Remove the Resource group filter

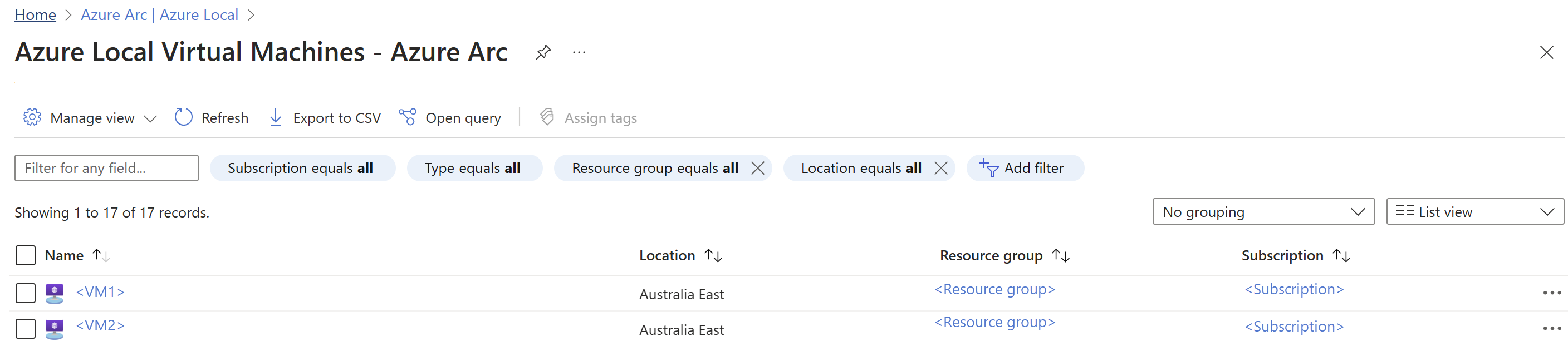(x=758, y=168)
